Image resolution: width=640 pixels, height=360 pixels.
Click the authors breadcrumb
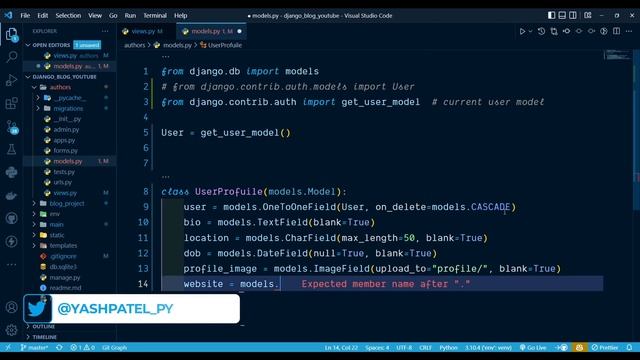coord(135,45)
